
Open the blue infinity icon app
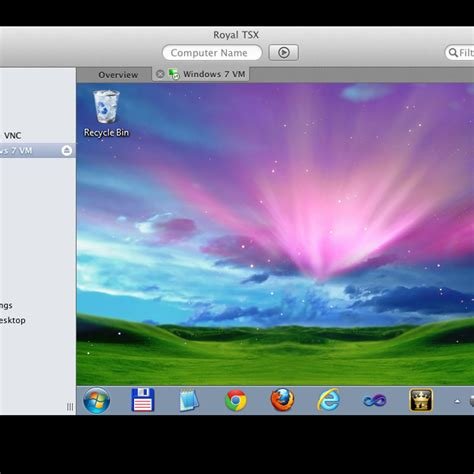374,400
